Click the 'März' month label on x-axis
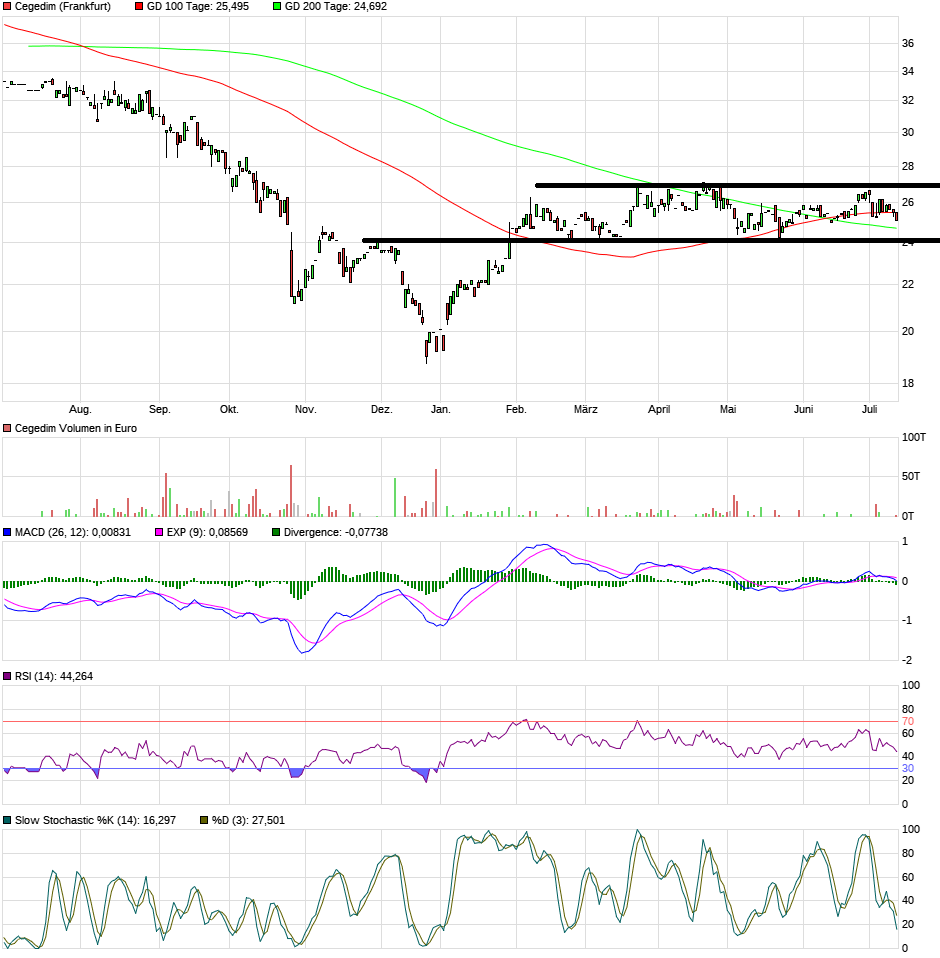940x958 pixels. (x=586, y=409)
